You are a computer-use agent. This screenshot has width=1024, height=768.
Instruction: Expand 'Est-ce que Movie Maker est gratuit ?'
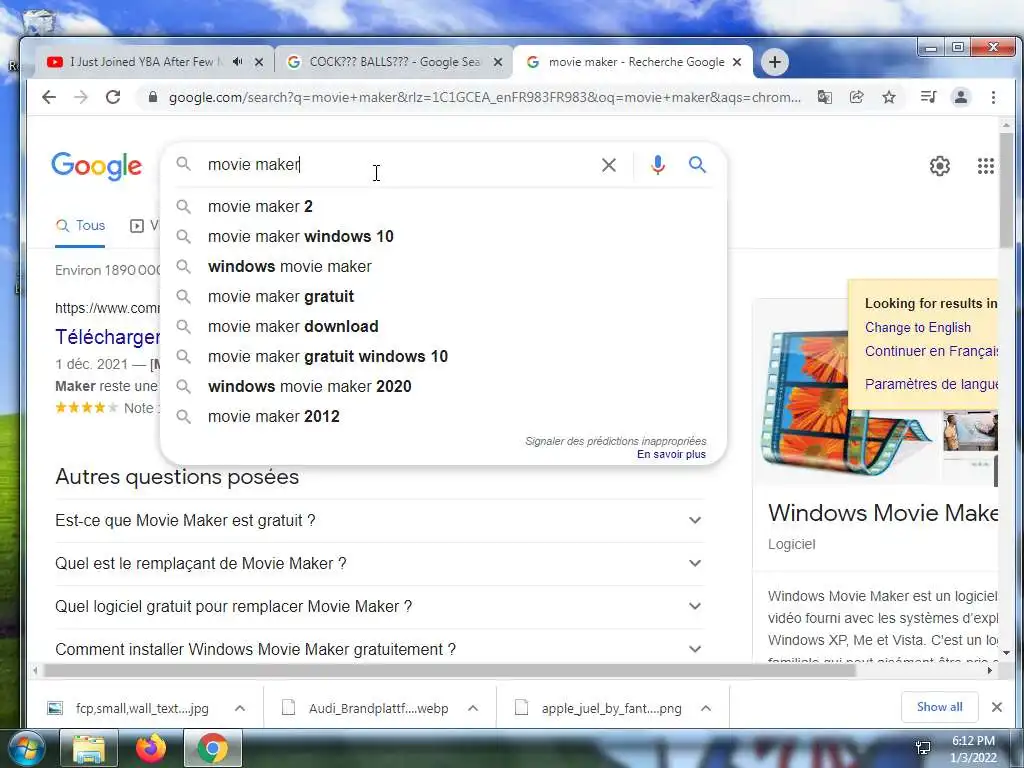click(x=379, y=520)
